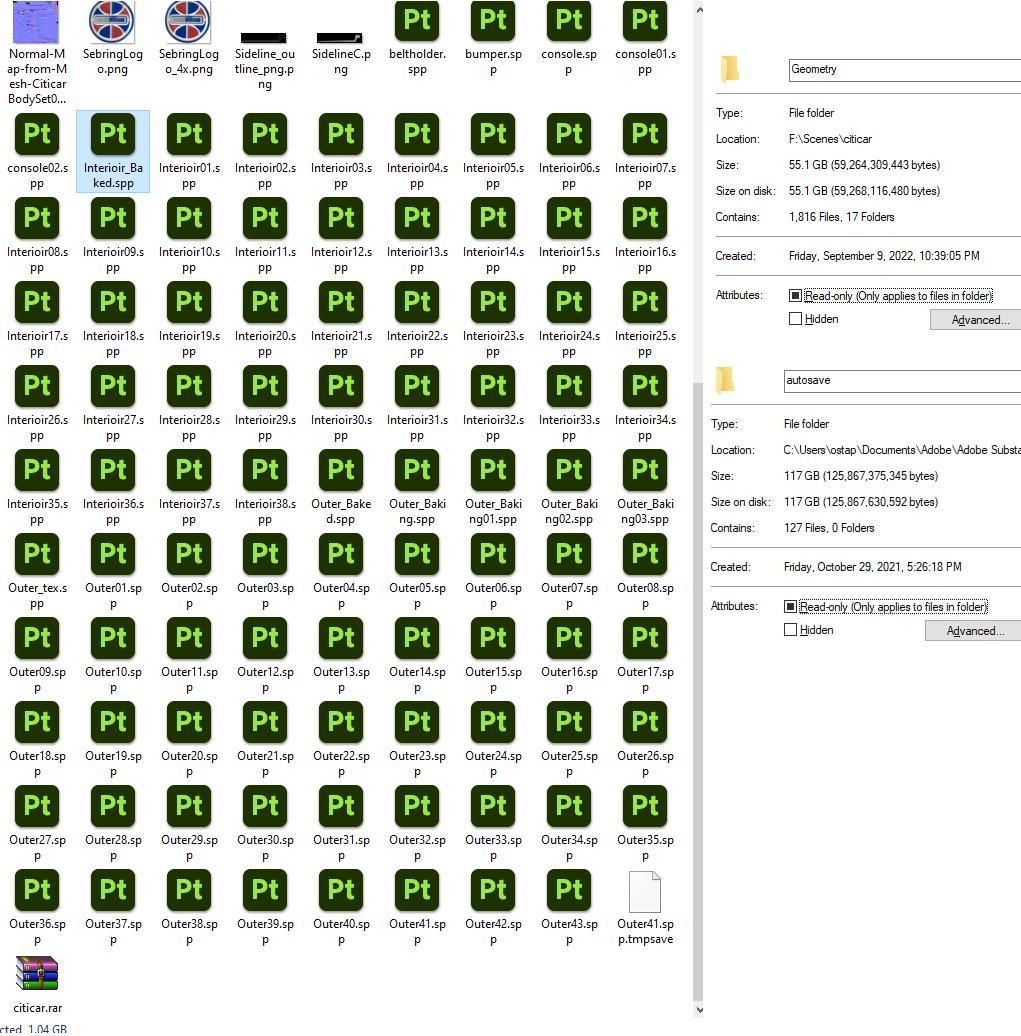Select the Interioir25.spp file
This screenshot has width=1021, height=1036.
click(645, 319)
